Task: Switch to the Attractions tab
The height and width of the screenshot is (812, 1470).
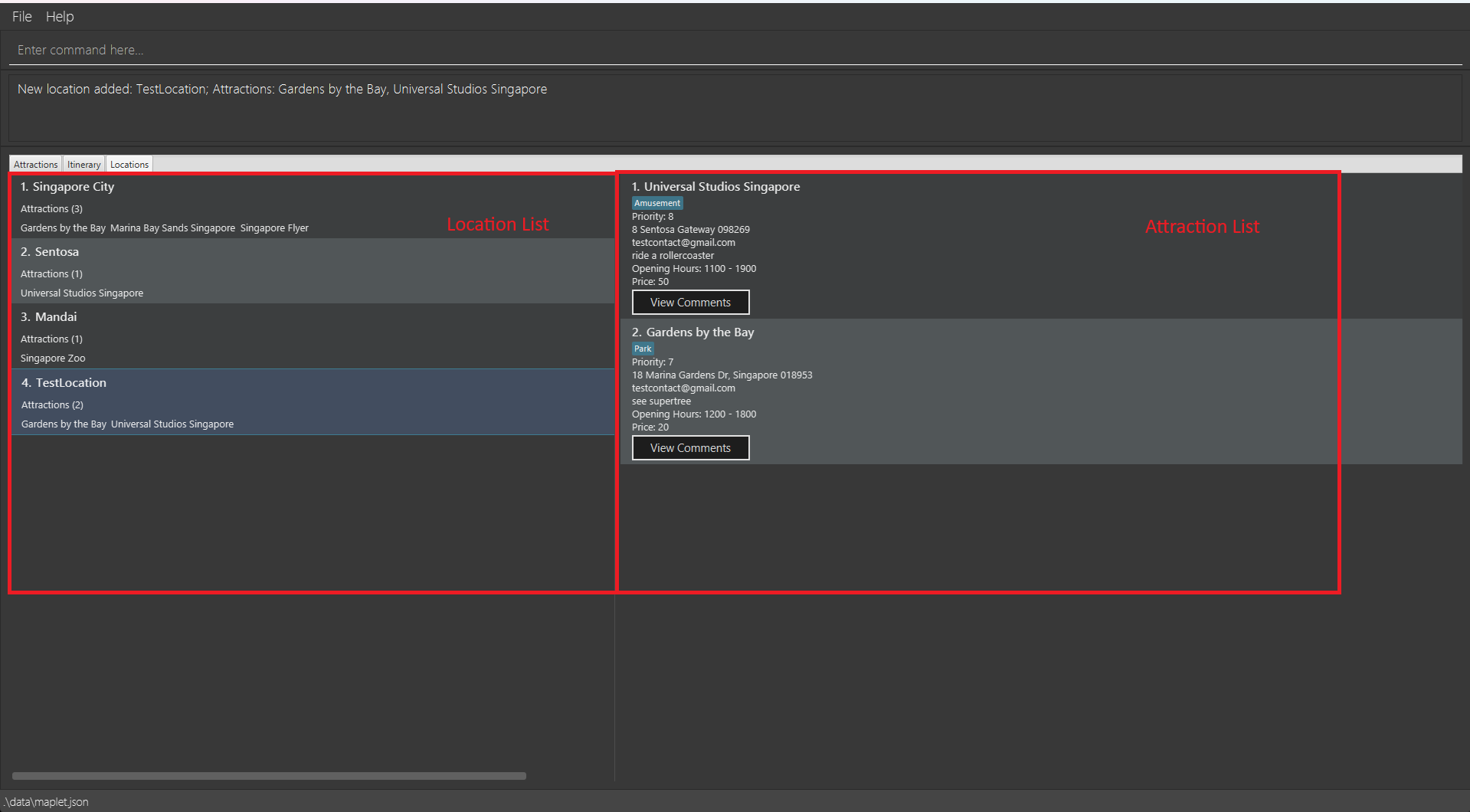Action: click(35, 164)
